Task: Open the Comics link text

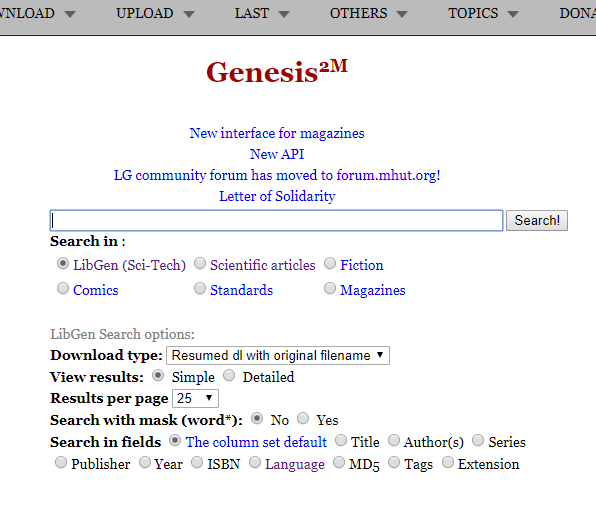Action: tap(95, 290)
